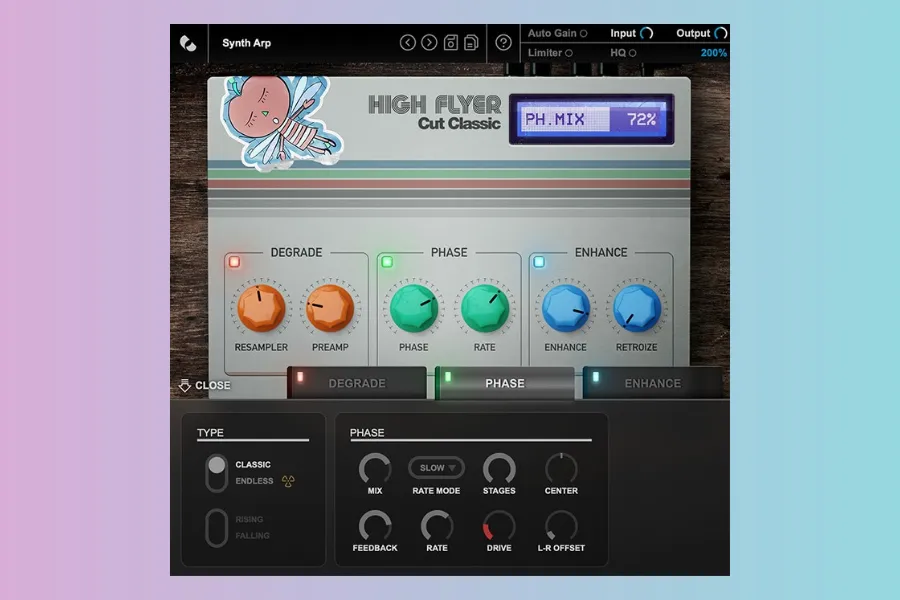Click the previous preset arrow icon
The width and height of the screenshot is (900, 600).
pyautogui.click(x=407, y=43)
